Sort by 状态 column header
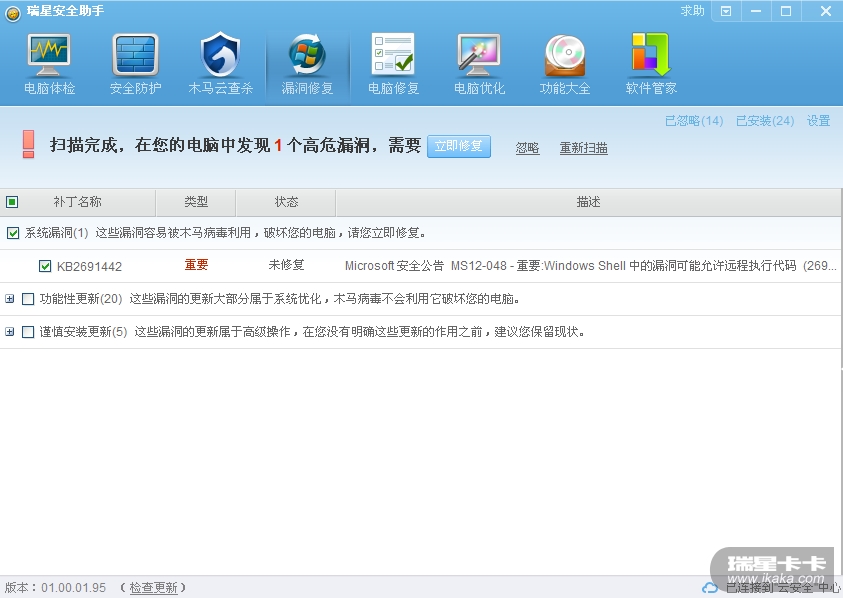 286,202
